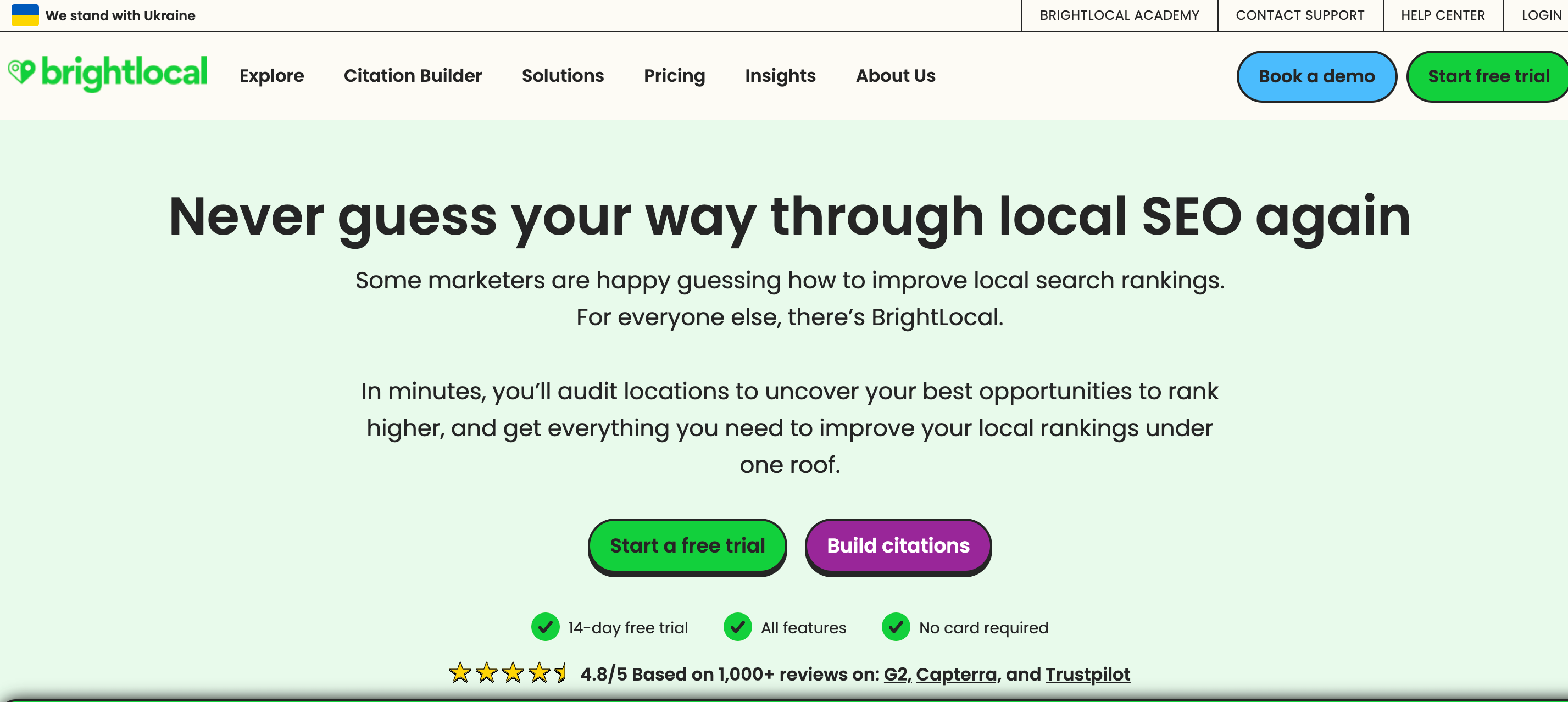1568x702 pixels.
Task: Click the checkmark next to All features
Action: 738,627
